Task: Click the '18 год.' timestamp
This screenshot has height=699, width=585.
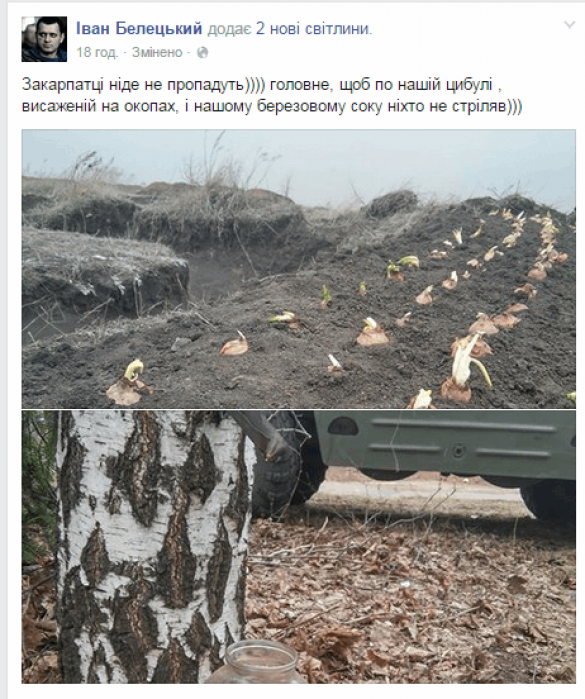Action: 97,53
